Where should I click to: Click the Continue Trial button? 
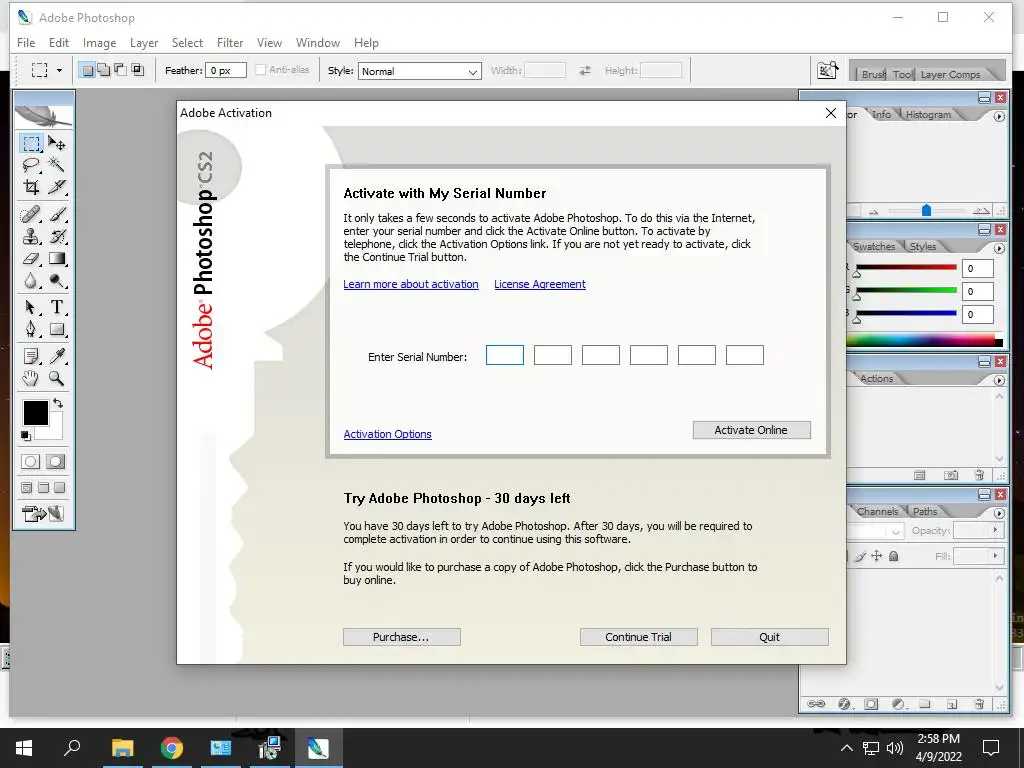tap(638, 637)
